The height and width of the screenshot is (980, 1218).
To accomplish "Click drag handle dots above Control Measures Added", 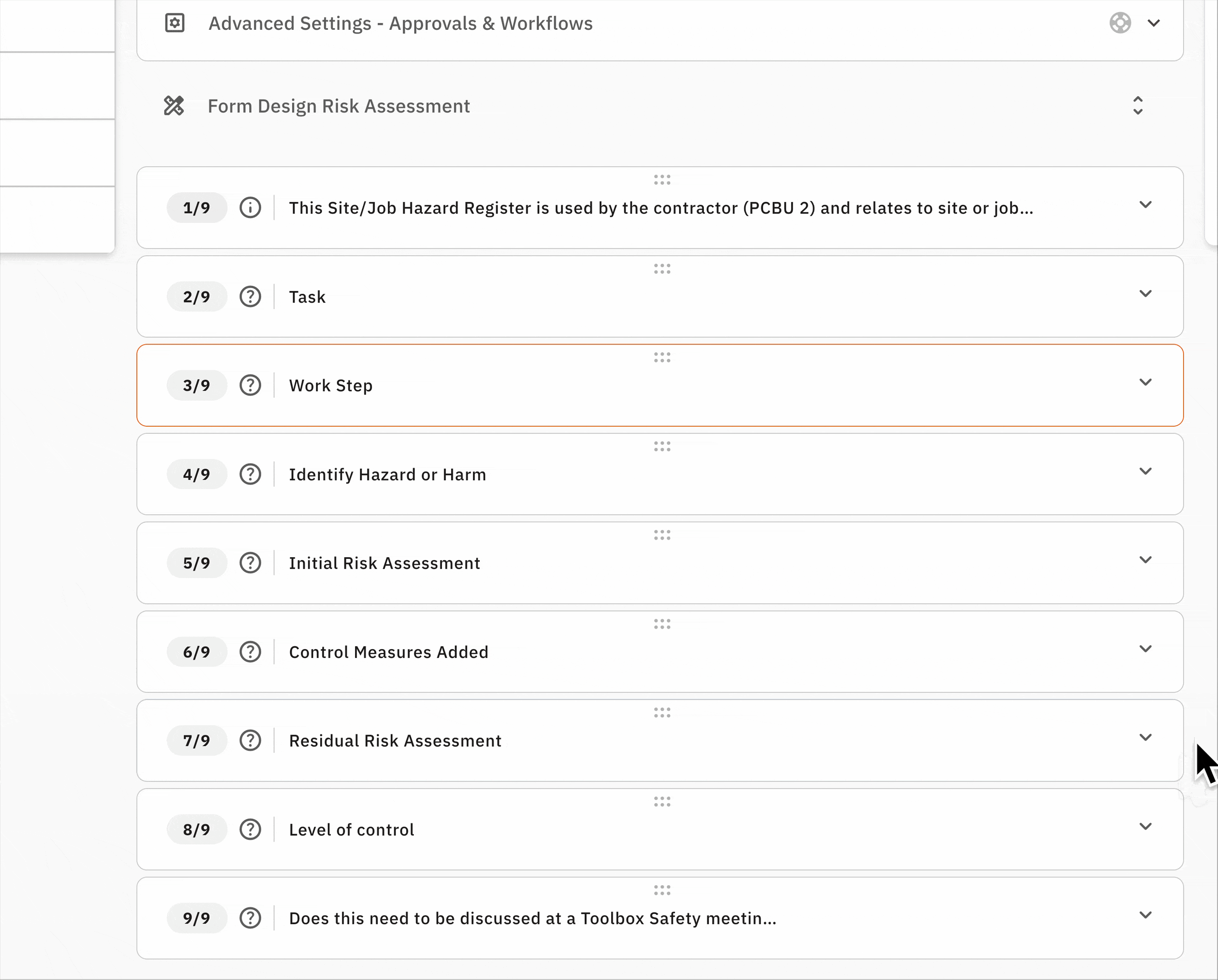I will (662, 624).
